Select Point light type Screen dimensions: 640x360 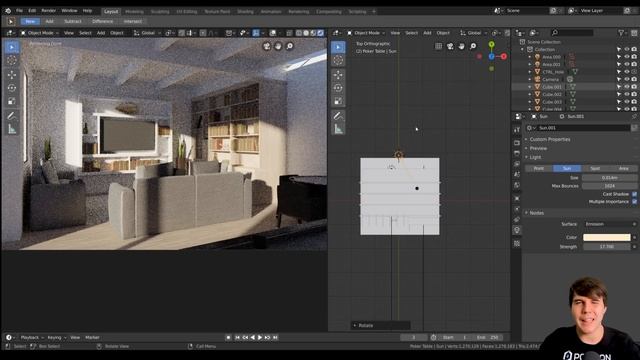click(539, 168)
